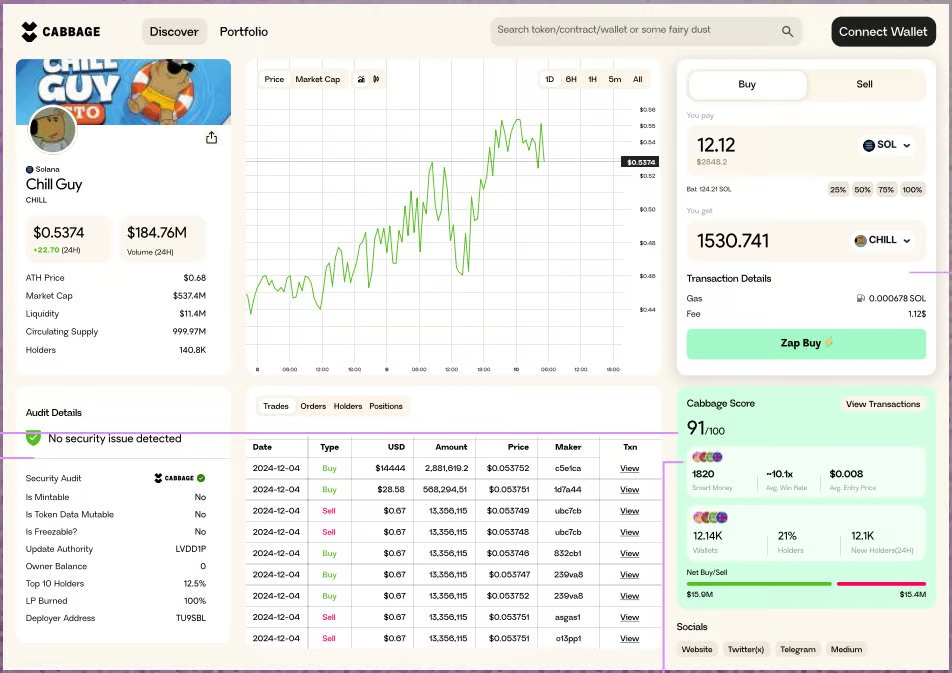The height and width of the screenshot is (673, 952).
Task: Select the area chart style icon
Action: [361, 79]
